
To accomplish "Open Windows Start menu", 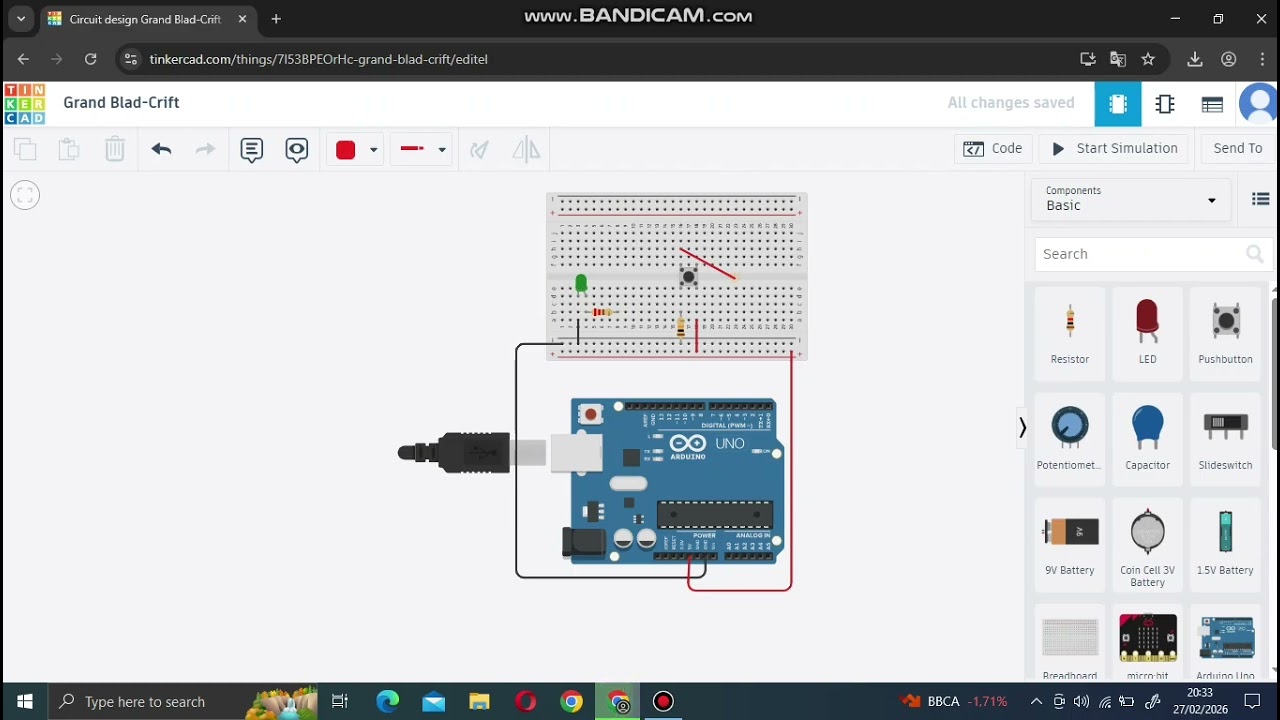I will click(24, 701).
